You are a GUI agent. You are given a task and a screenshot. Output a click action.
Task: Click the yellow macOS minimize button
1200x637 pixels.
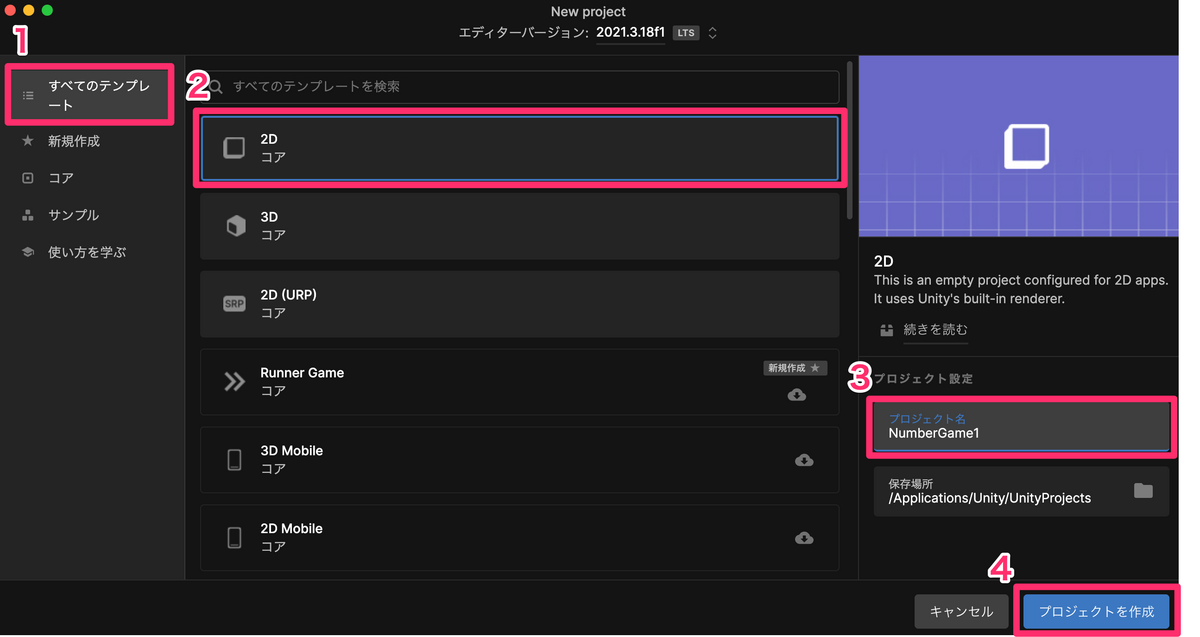[x=28, y=10]
